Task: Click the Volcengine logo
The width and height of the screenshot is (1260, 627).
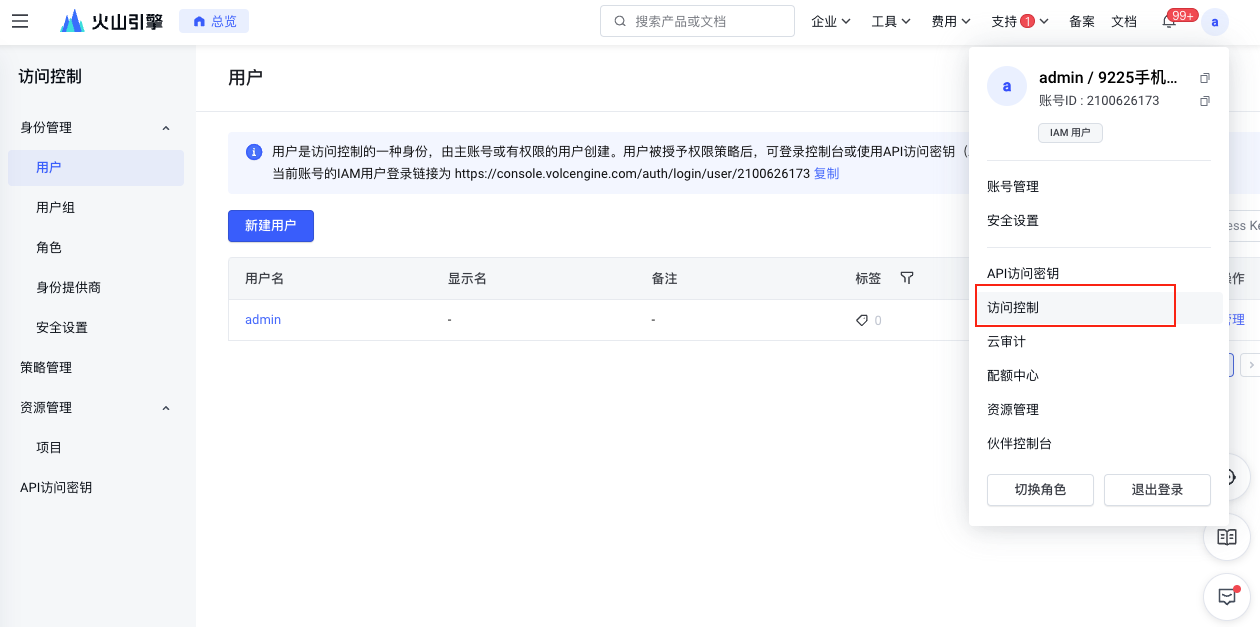Action: point(111,21)
